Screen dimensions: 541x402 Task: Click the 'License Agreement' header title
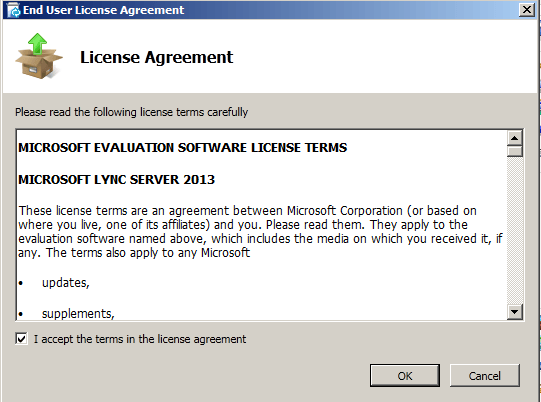pyautogui.click(x=157, y=57)
